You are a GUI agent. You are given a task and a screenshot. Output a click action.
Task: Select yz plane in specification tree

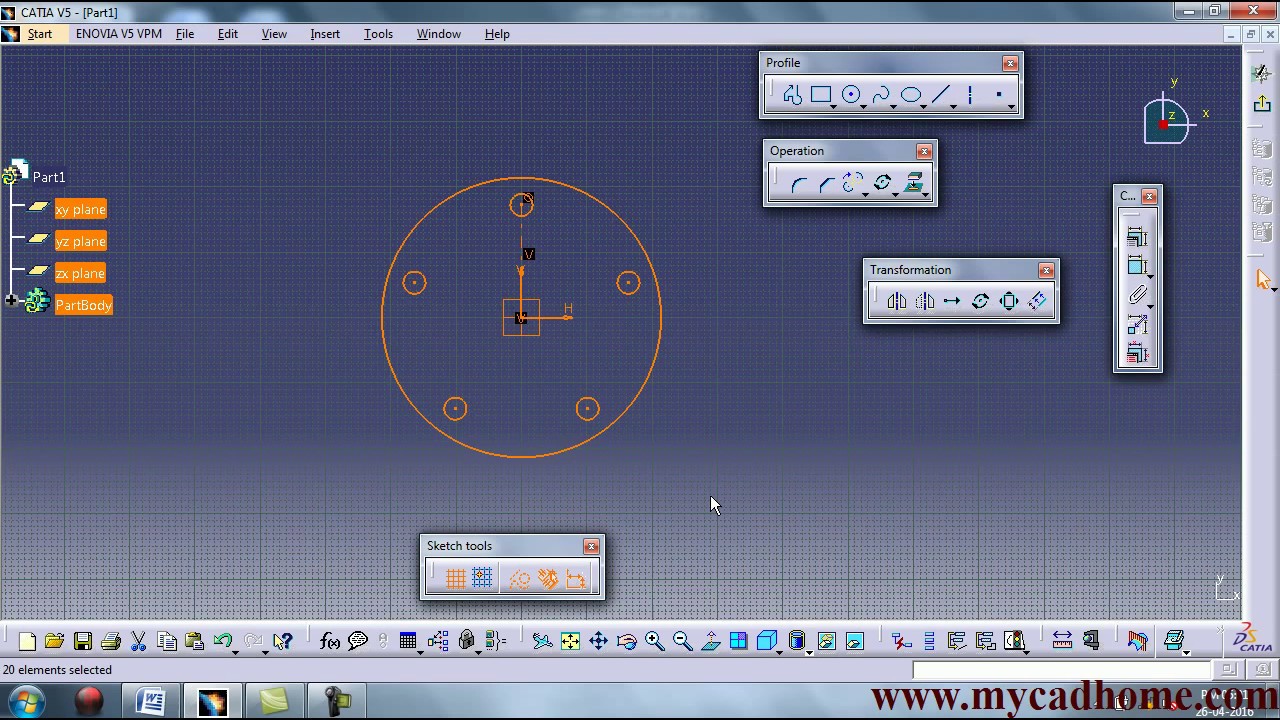(81, 242)
